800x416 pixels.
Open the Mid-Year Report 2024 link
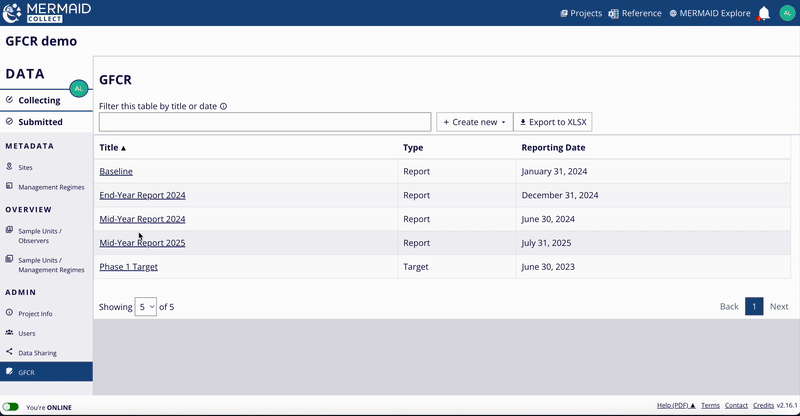click(x=142, y=219)
